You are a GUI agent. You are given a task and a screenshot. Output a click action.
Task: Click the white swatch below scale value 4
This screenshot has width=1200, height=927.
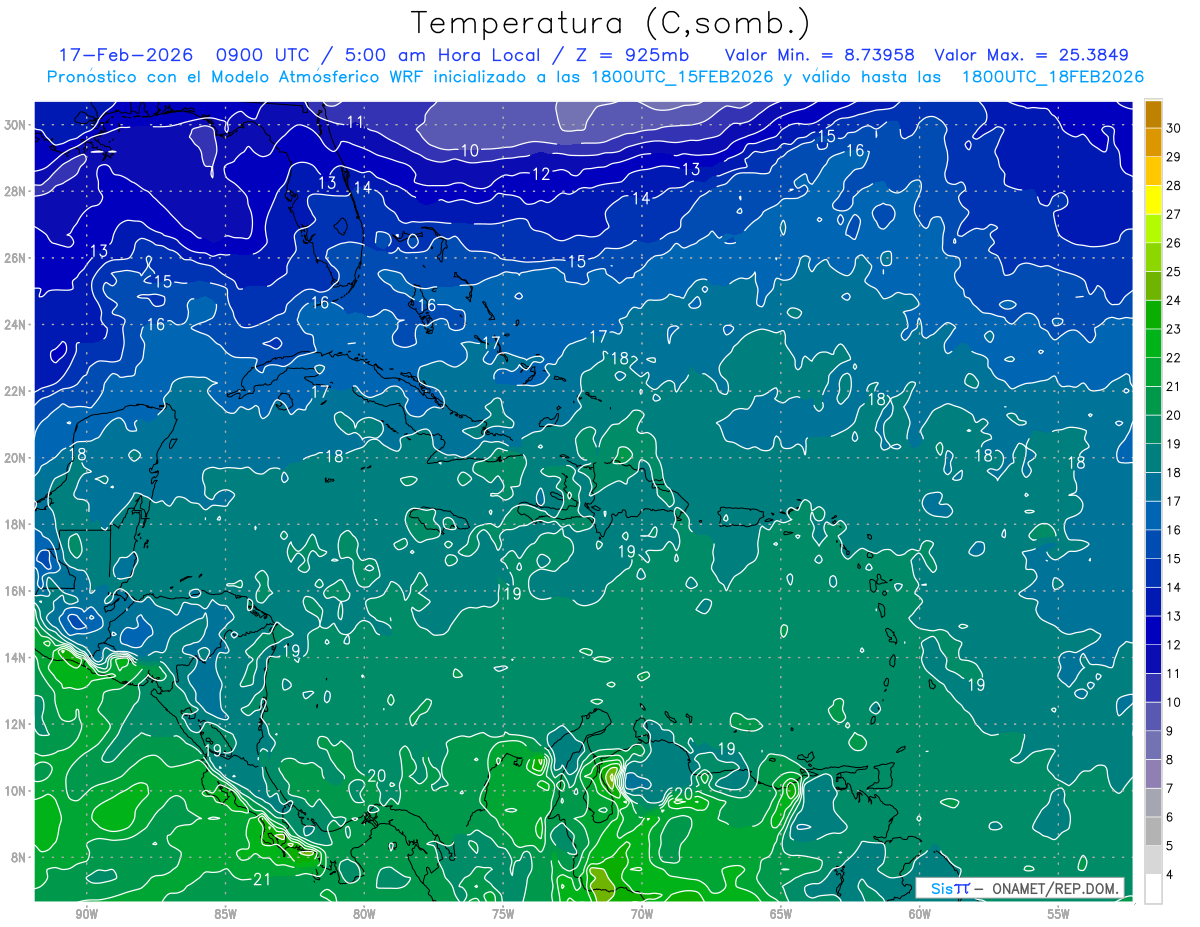click(1154, 889)
